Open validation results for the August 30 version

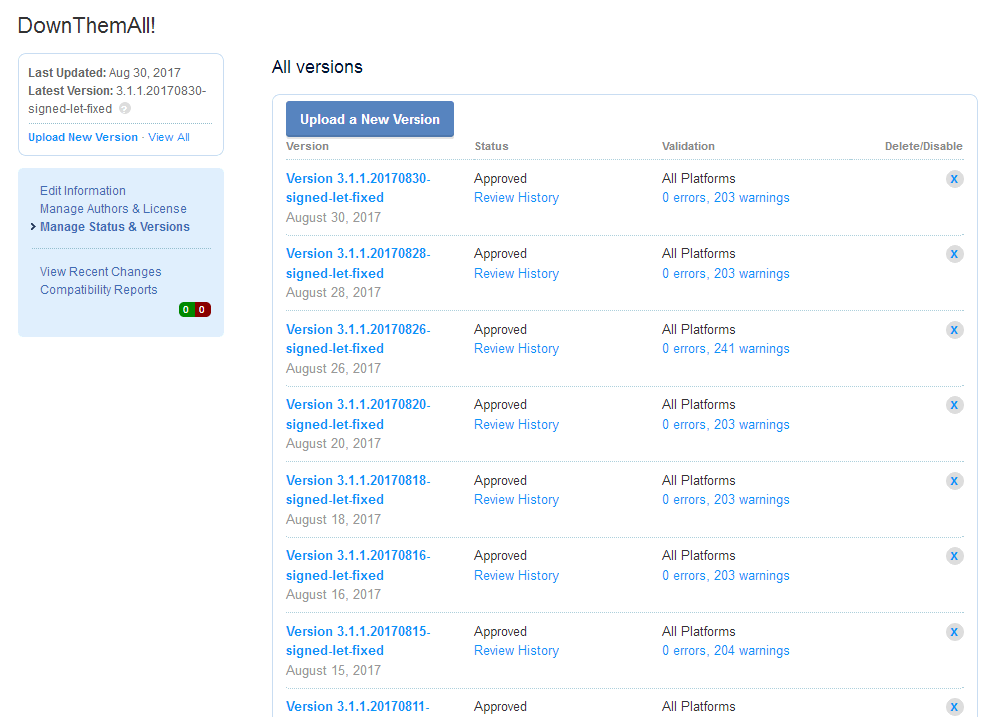[726, 198]
